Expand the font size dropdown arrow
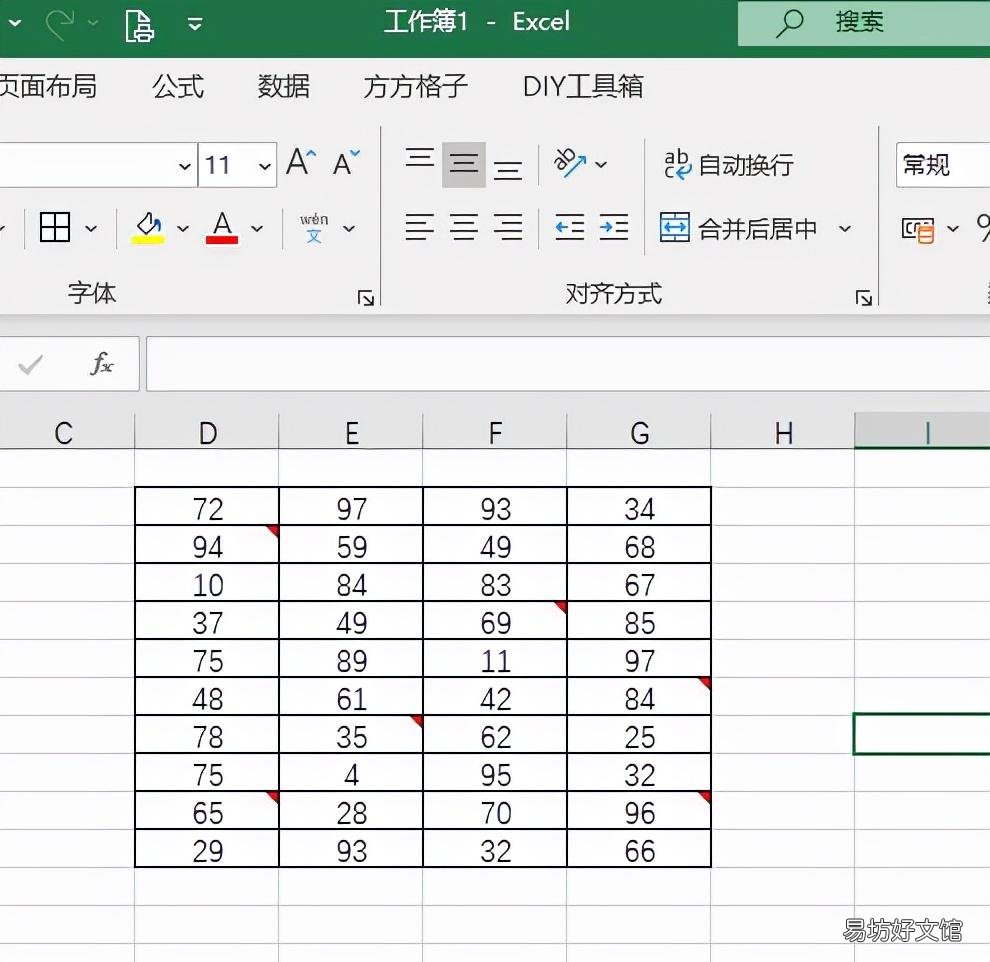Image resolution: width=990 pixels, height=962 pixels. tap(265, 166)
